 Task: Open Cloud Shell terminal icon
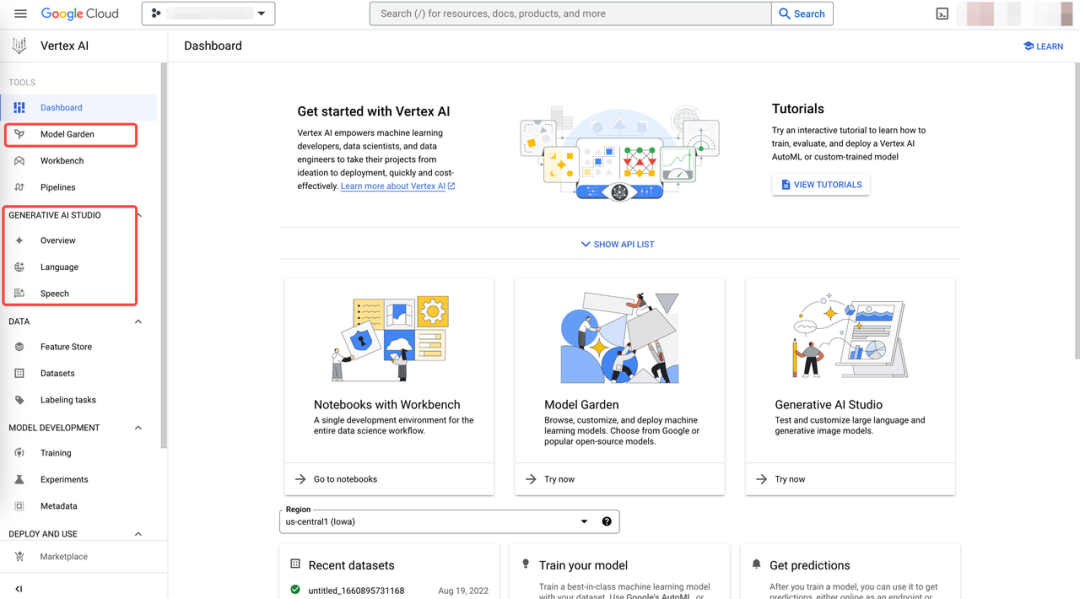point(942,14)
